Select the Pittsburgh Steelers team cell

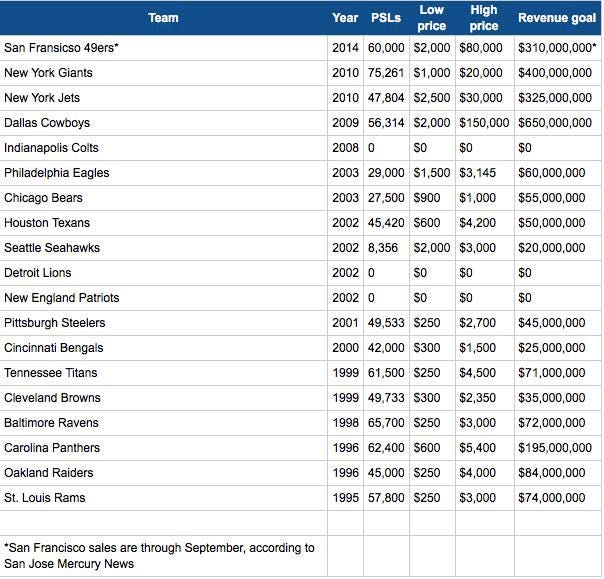163,323
